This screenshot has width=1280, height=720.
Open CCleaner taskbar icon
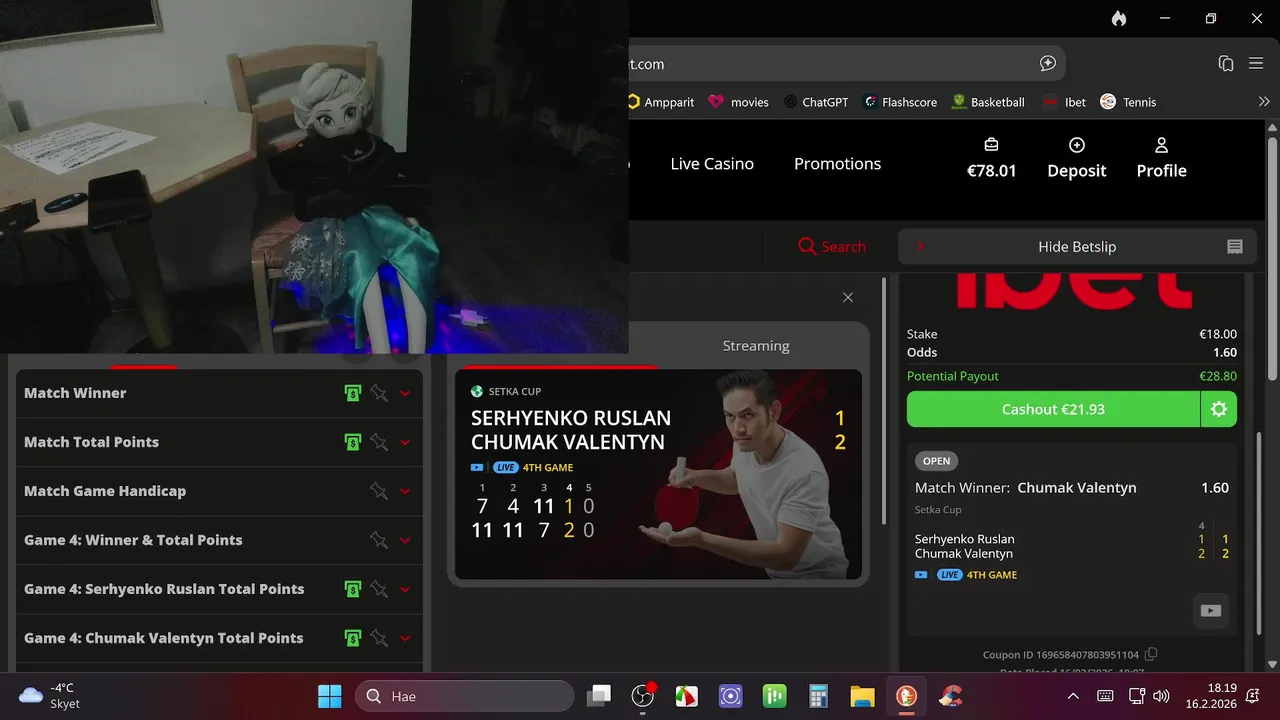pyautogui.click(x=951, y=696)
